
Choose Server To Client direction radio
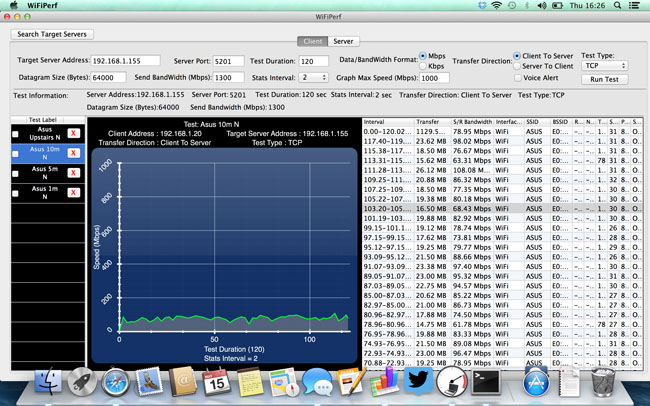(x=517, y=66)
